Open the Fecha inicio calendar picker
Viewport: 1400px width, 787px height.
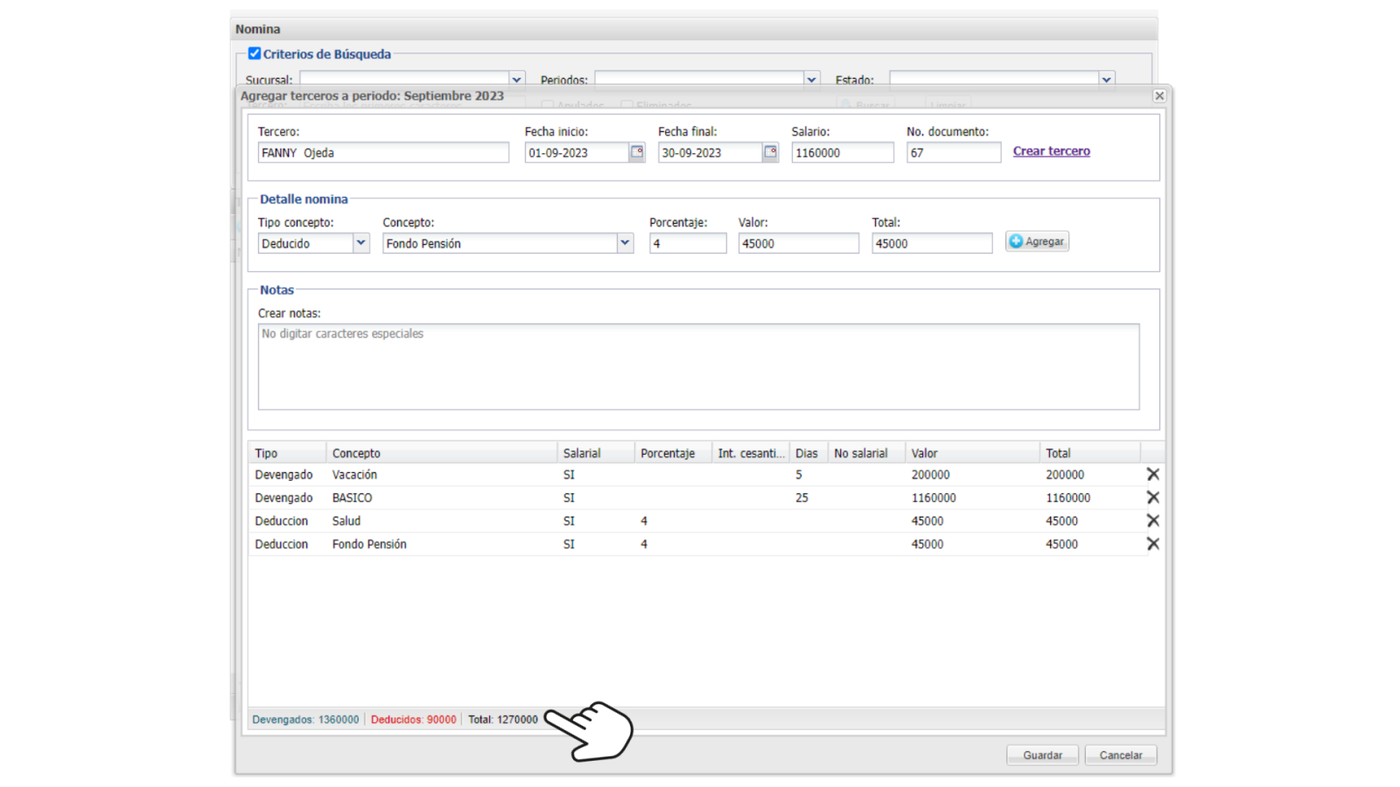coord(637,153)
